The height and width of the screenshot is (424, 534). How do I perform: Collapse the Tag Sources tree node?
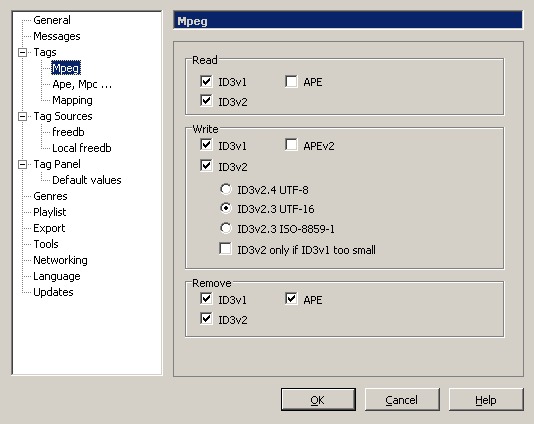[22, 116]
